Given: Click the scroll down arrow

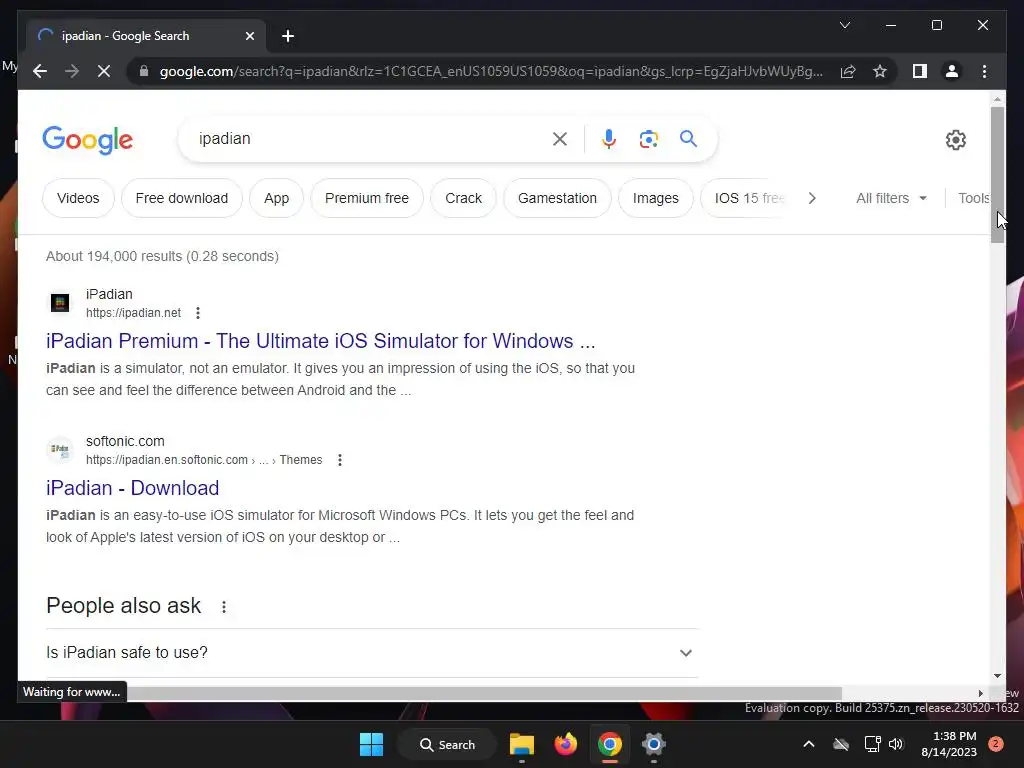Looking at the screenshot, I should coord(997,676).
